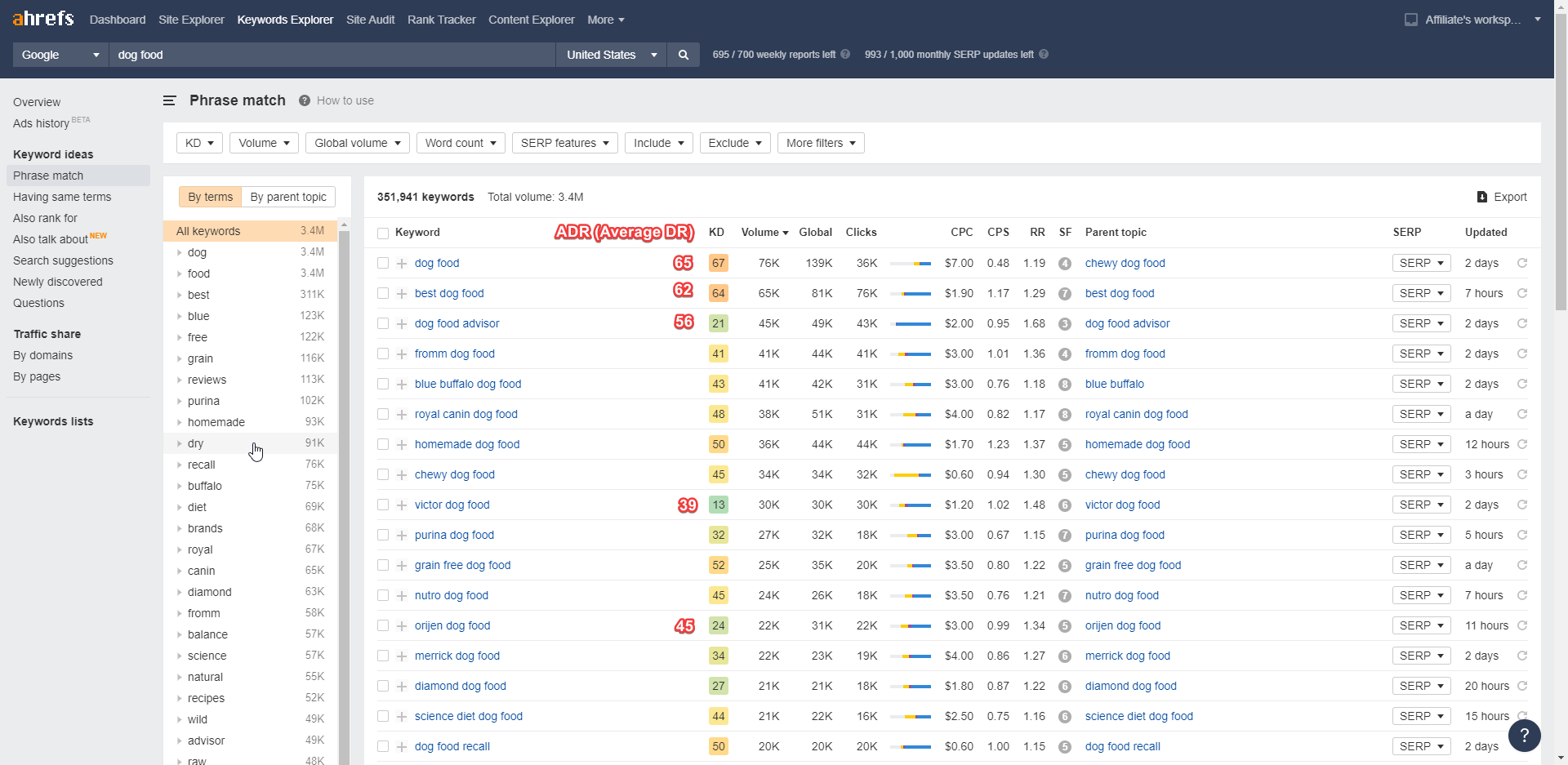Open the Volume filter dropdown

264,143
